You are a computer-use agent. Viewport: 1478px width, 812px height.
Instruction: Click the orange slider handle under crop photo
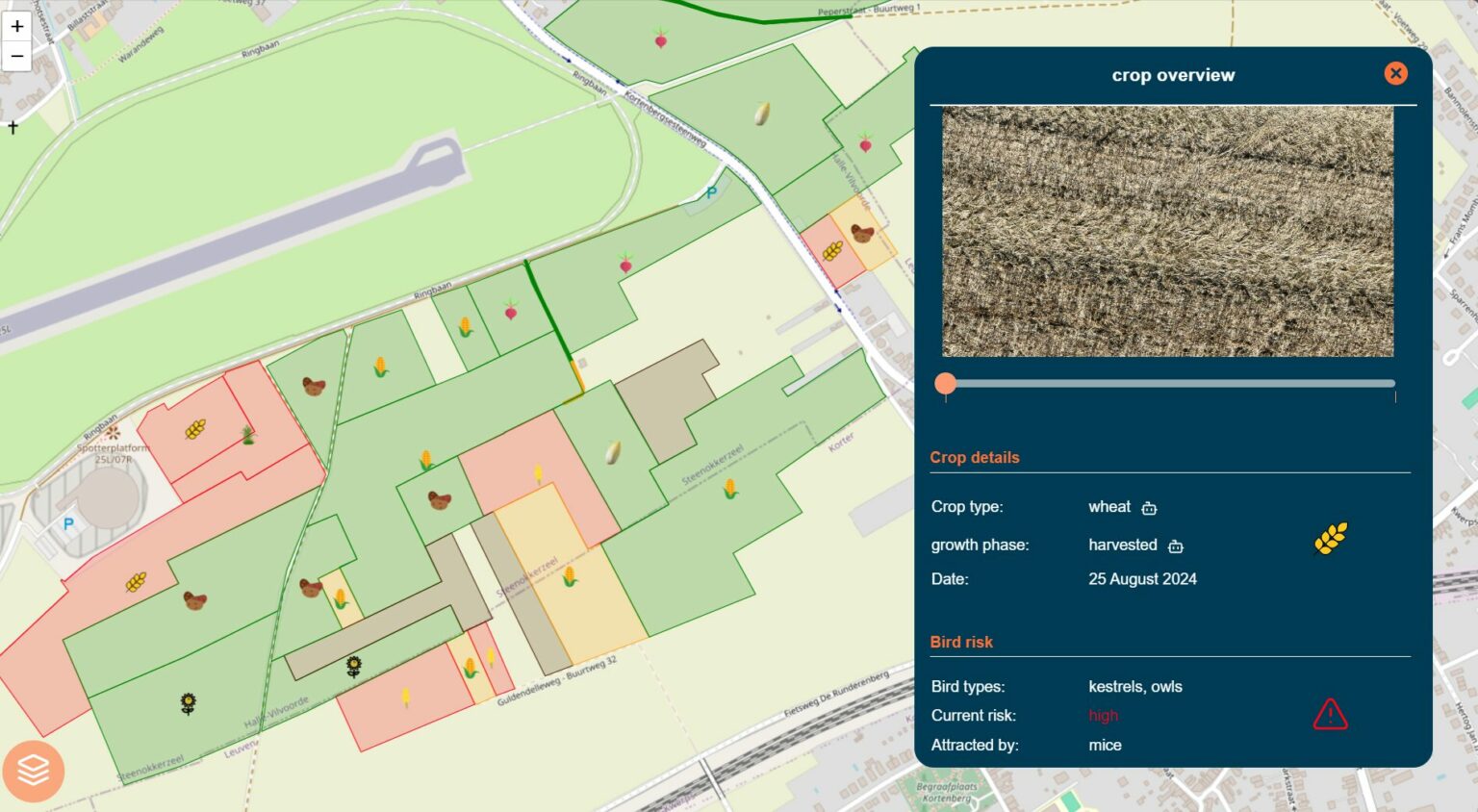coord(946,384)
